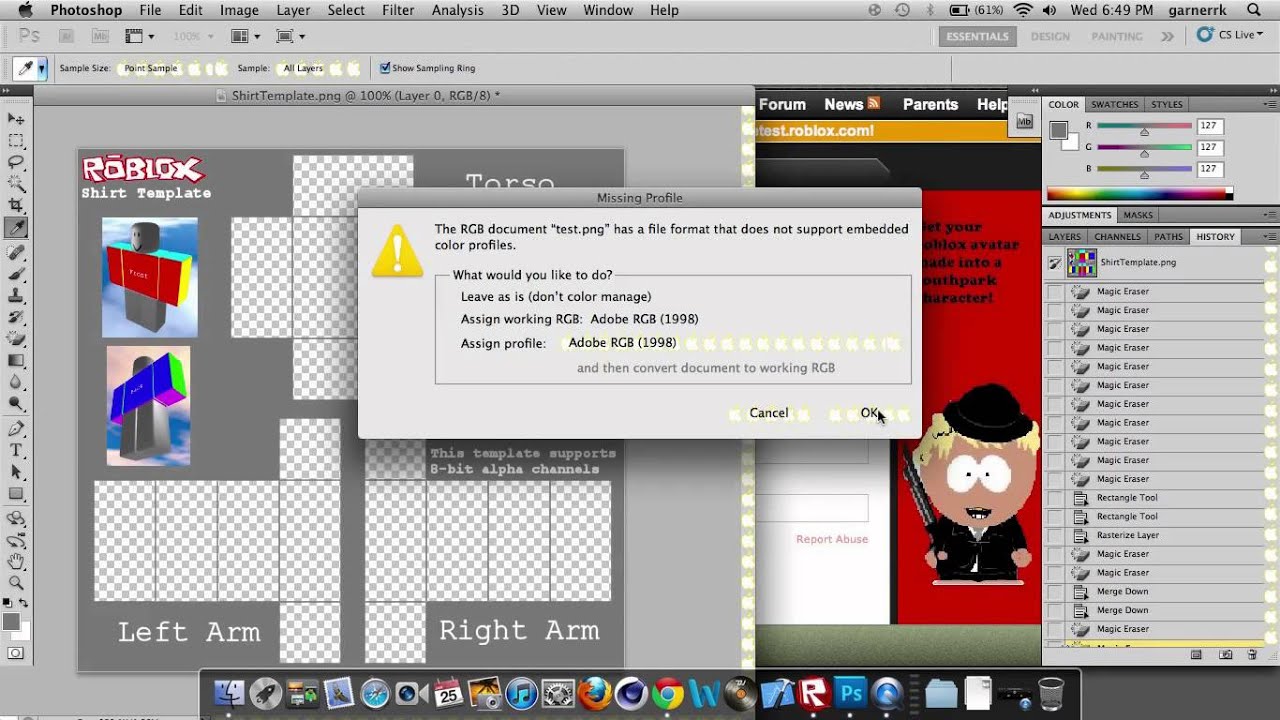Select the Essentials workspace button

pos(977,36)
